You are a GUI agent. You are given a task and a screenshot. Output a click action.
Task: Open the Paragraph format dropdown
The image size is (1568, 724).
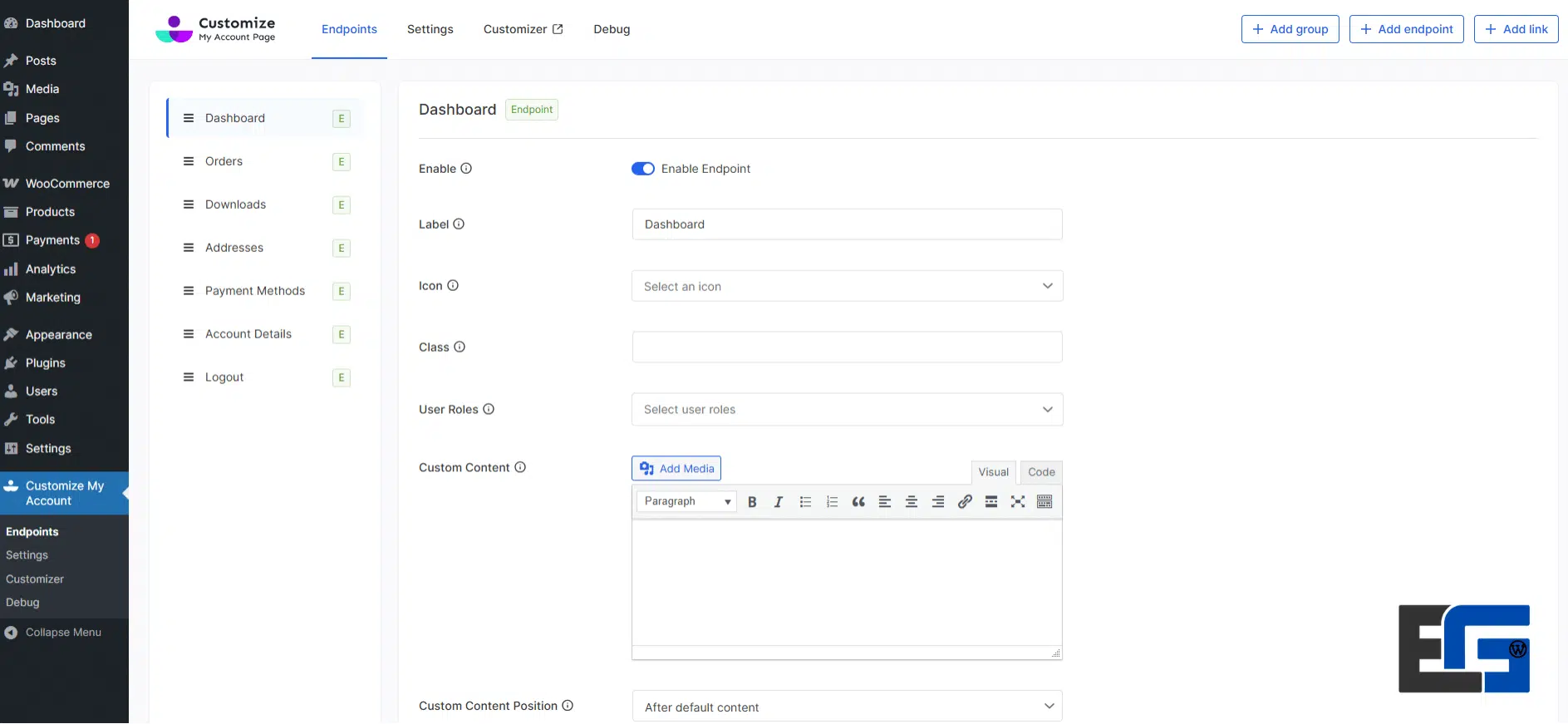click(x=686, y=502)
